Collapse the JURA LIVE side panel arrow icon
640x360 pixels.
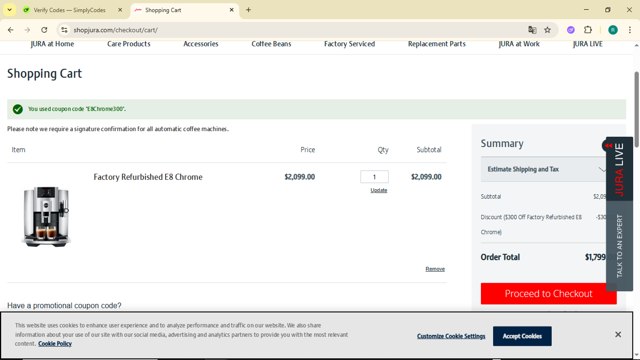609,146
